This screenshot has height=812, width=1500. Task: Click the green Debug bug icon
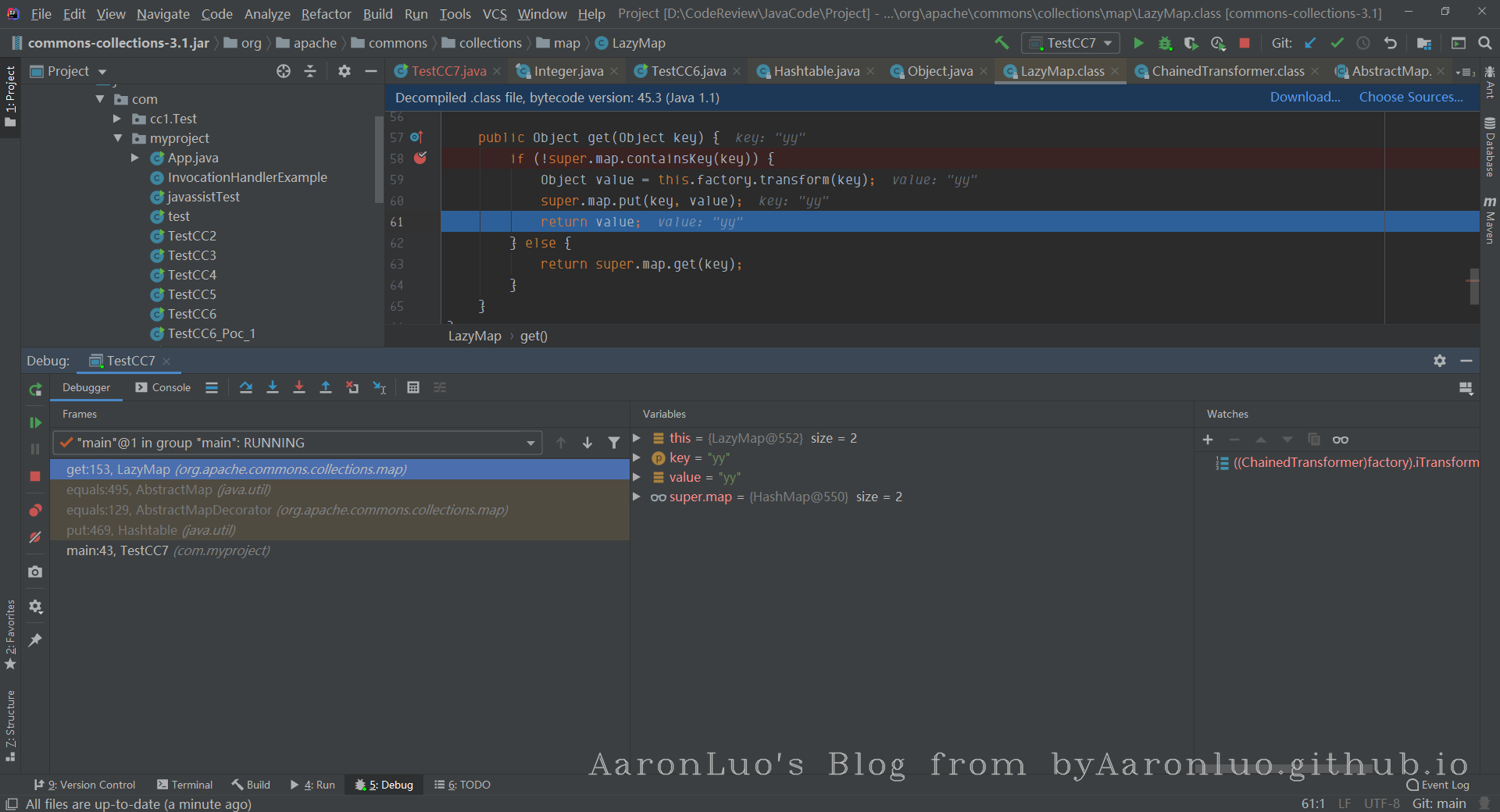coord(1165,43)
